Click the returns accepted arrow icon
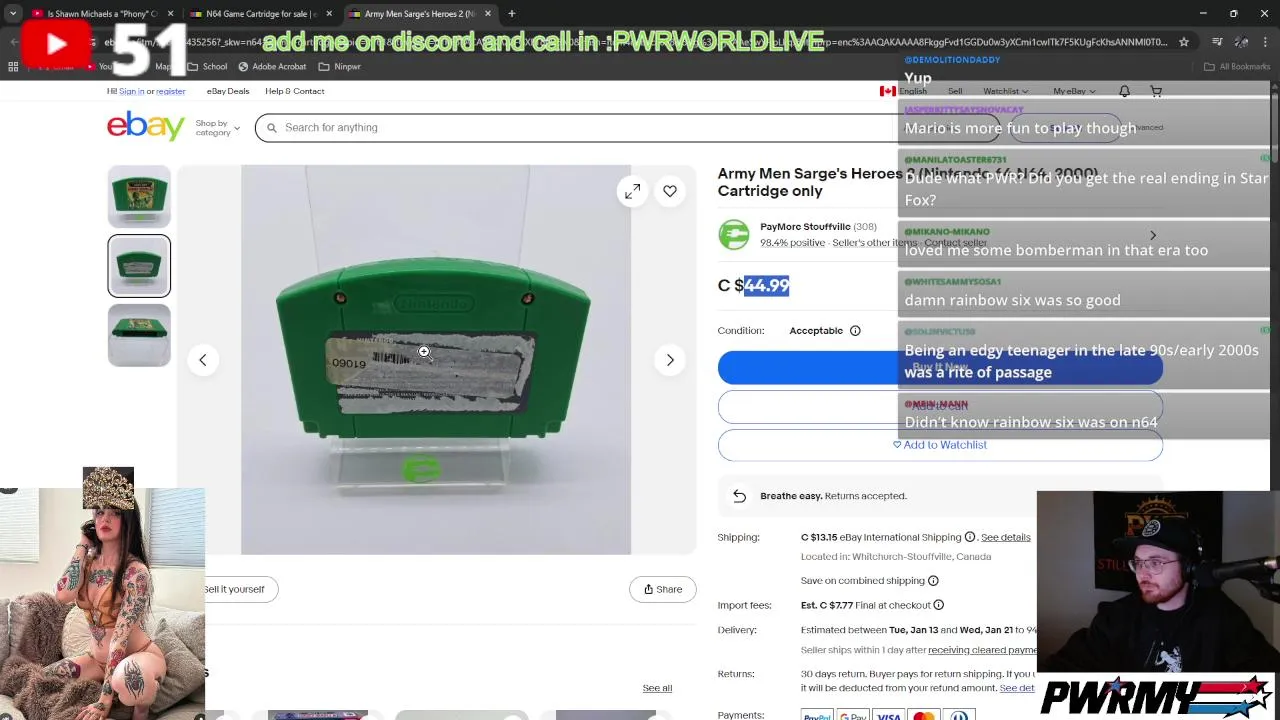The height and width of the screenshot is (720, 1280). tap(739, 496)
